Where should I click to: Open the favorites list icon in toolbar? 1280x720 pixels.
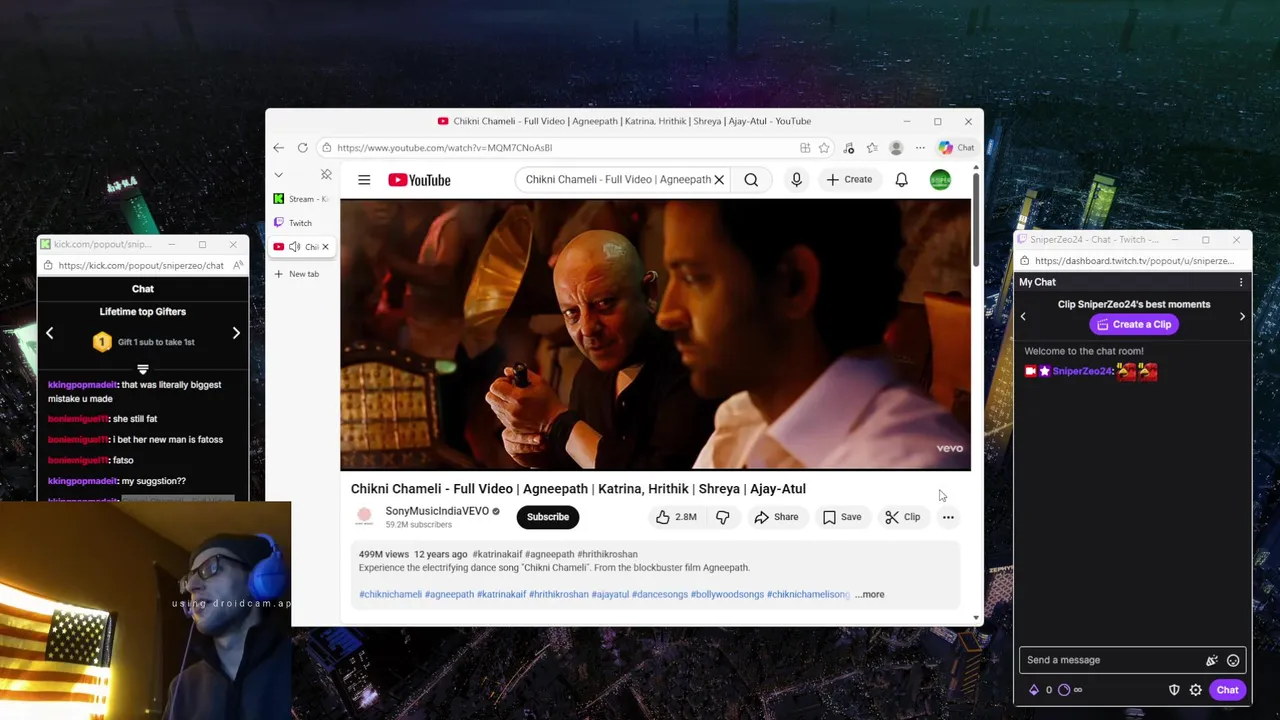(872, 148)
